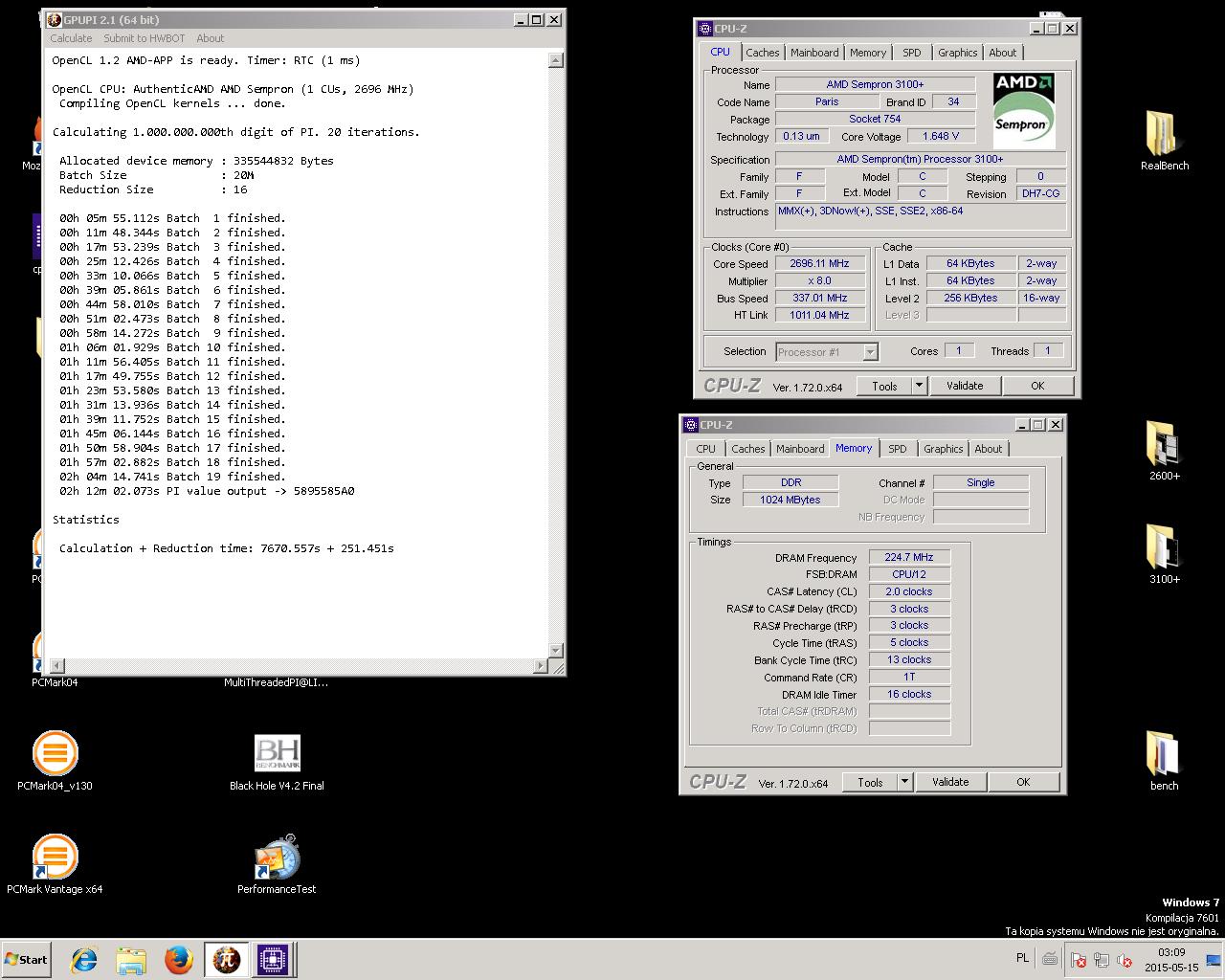This screenshot has height=980, width=1225.
Task: Switch to Mainboard tab in lower CPU-Z
Action: [x=800, y=449]
